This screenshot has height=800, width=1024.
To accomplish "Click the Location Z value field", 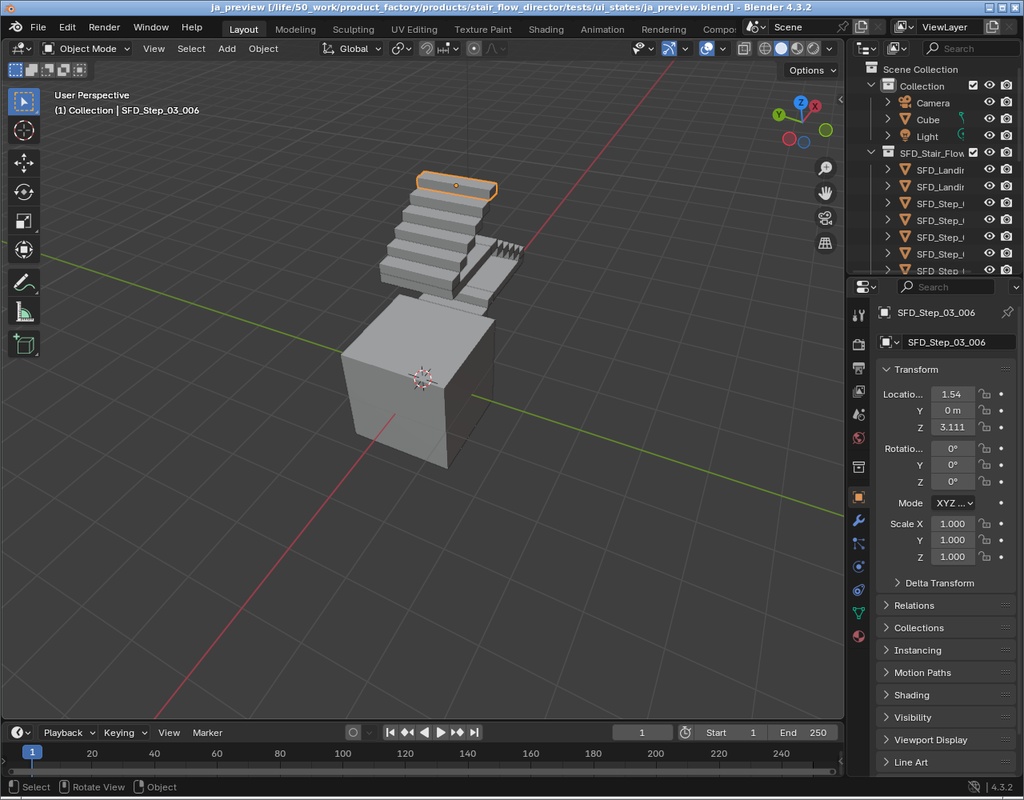I will 952,427.
